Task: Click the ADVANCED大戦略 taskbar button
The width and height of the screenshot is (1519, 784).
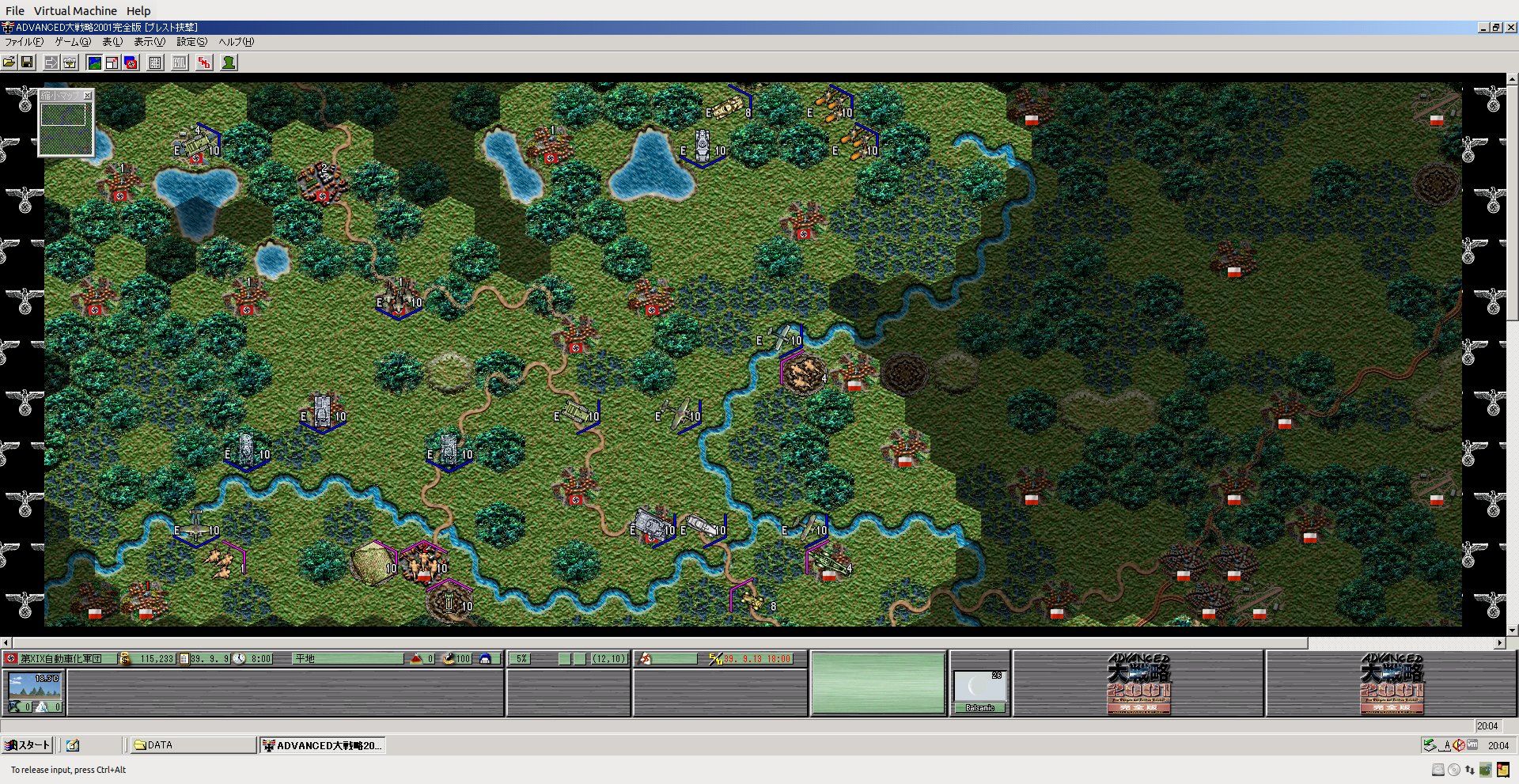Action: click(x=323, y=745)
